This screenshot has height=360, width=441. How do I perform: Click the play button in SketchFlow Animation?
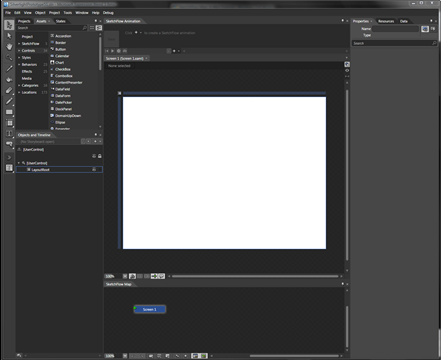113,51
